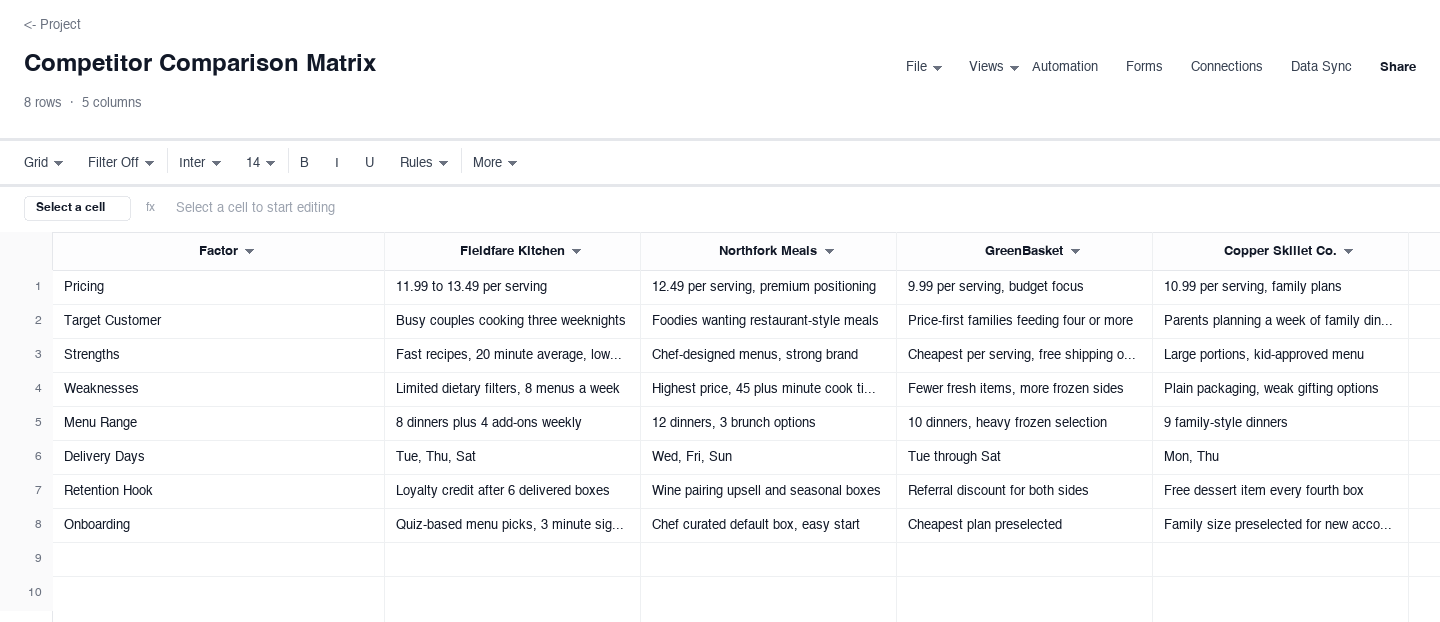Click the Select a cell name box
Viewport: 1440px width, 622px height.
pyautogui.click(x=77, y=208)
